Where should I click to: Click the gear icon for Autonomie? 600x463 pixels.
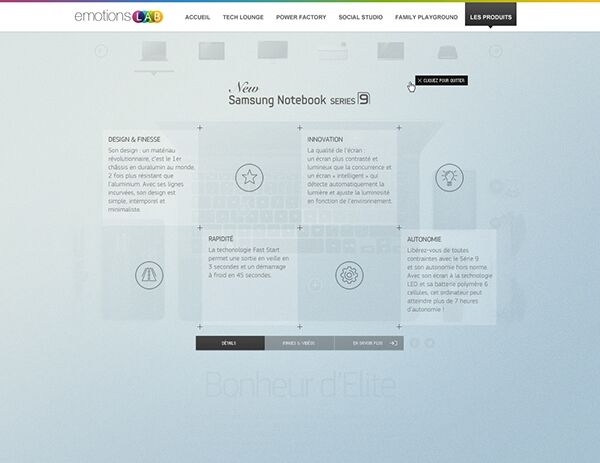point(349,275)
